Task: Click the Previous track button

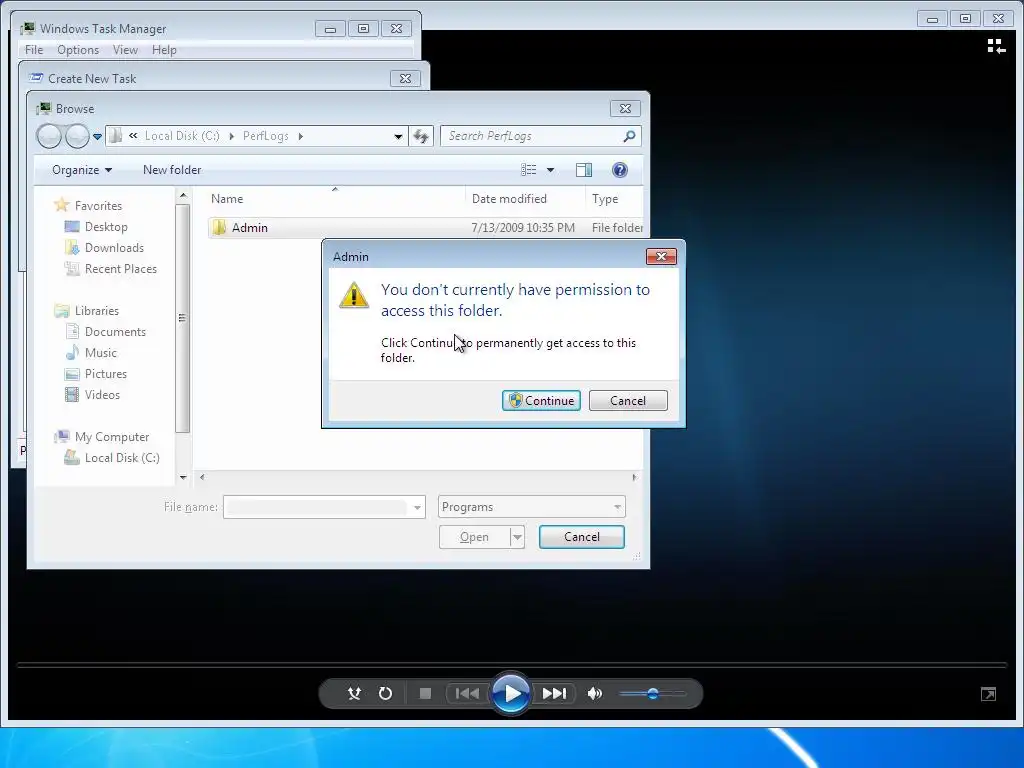Action: click(467, 693)
